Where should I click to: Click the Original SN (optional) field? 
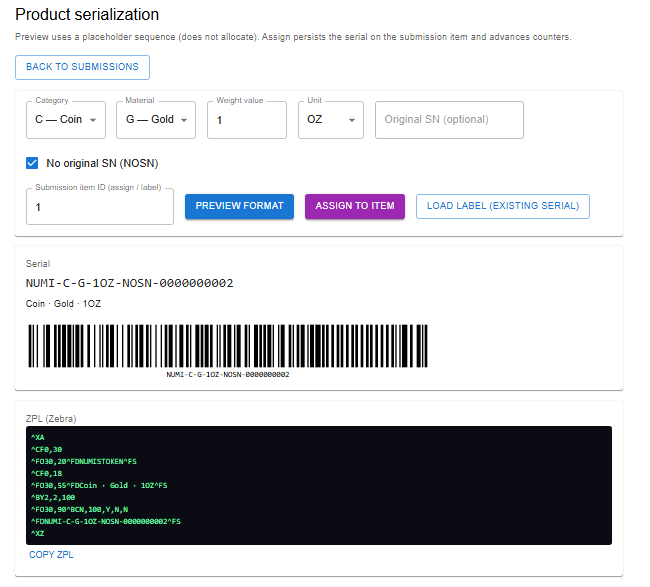click(449, 120)
